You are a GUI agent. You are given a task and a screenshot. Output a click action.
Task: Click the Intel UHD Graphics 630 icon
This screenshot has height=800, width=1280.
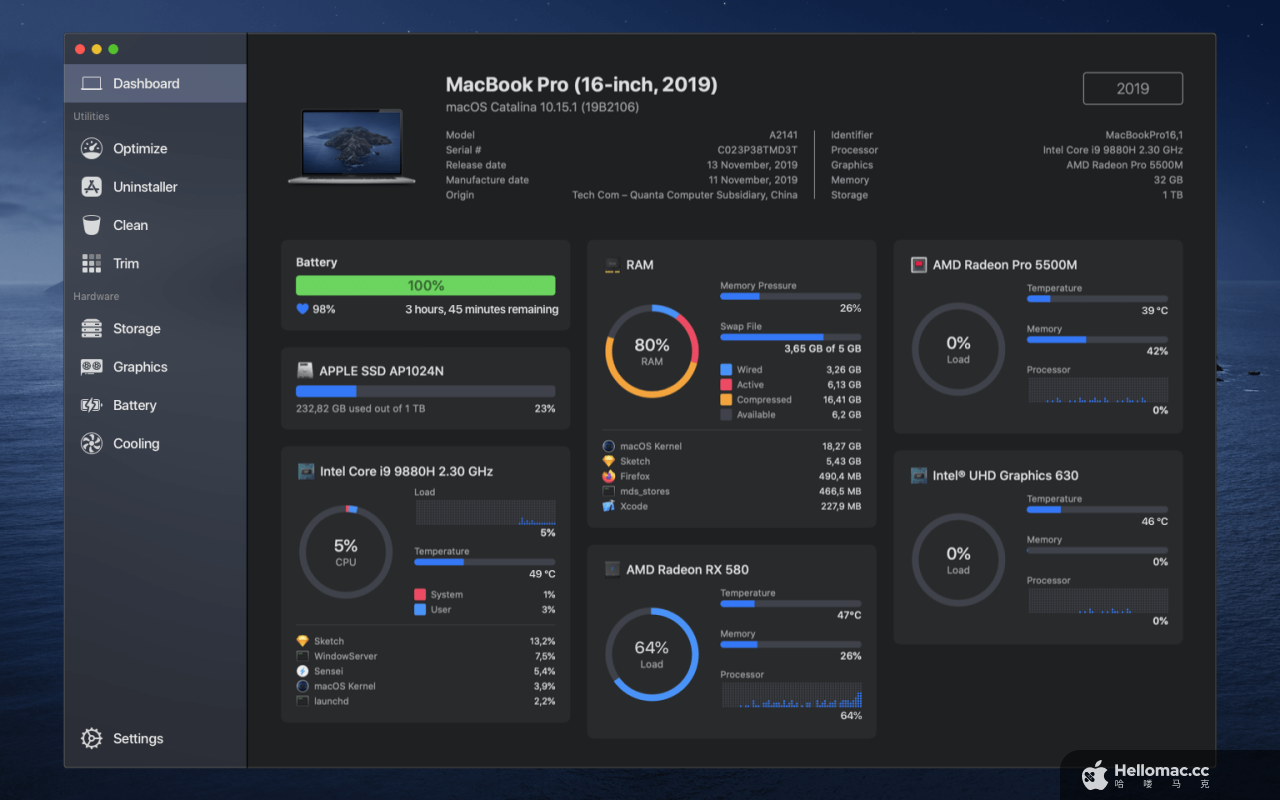click(x=918, y=475)
